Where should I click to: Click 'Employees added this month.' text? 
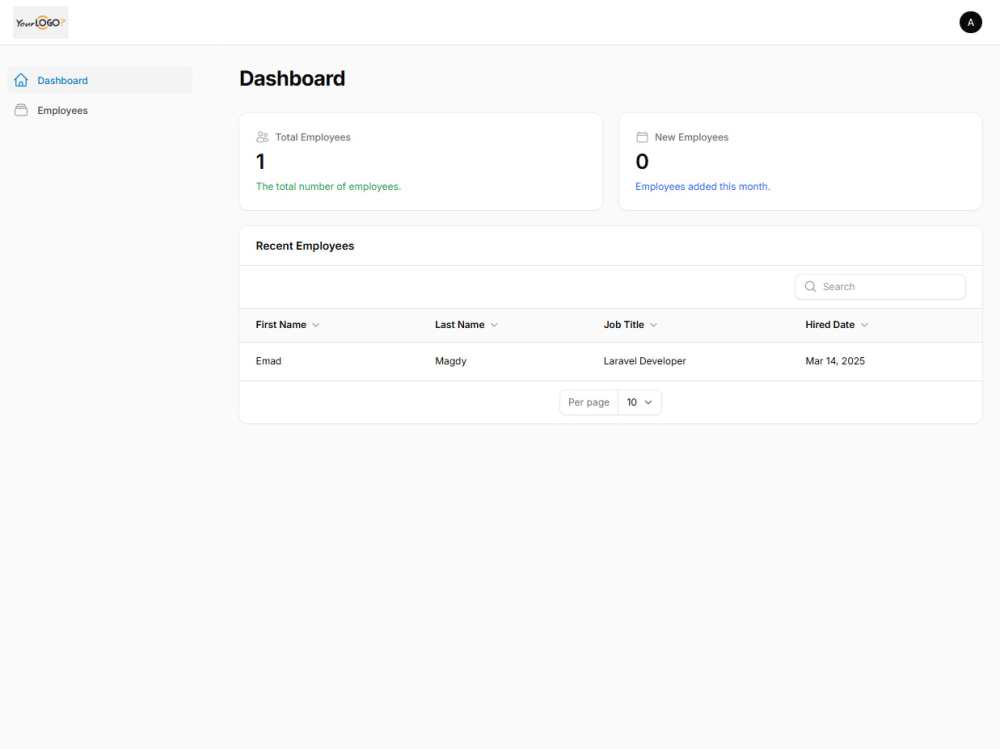pos(703,186)
